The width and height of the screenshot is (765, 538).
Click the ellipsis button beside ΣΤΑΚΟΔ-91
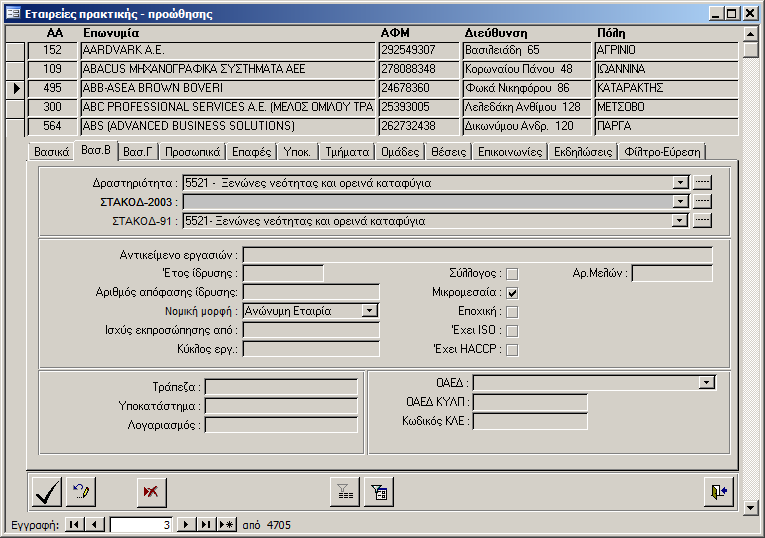tap(702, 221)
